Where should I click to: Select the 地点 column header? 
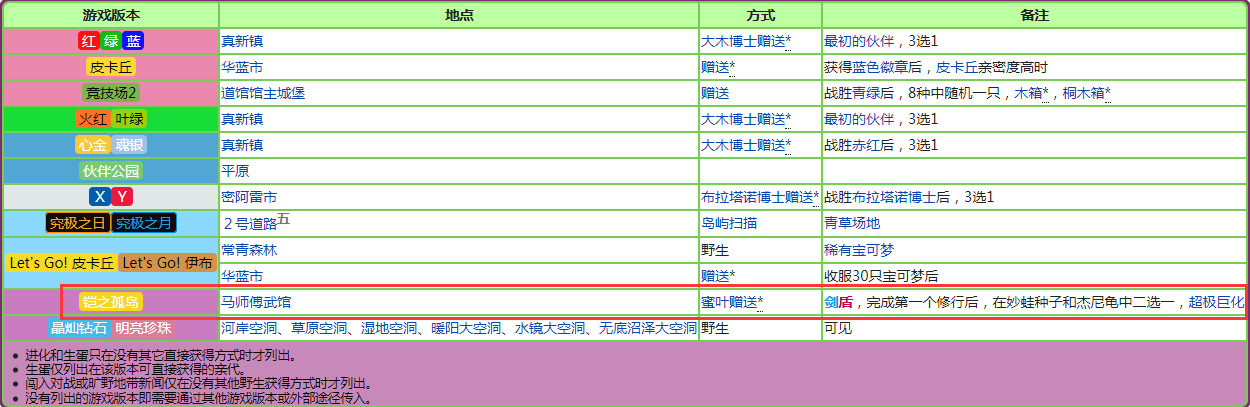(x=459, y=15)
